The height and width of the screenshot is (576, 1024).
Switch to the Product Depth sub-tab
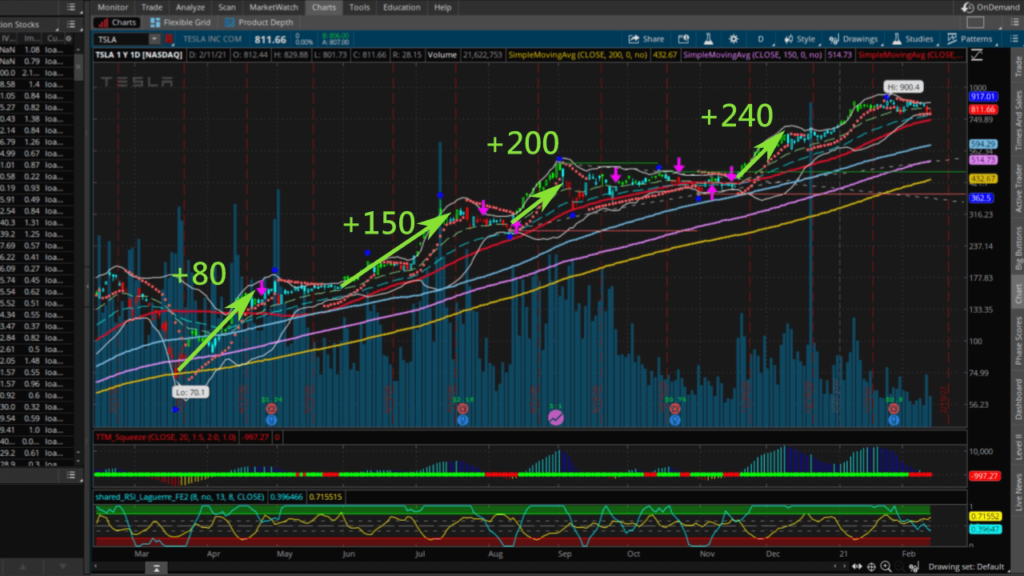(x=259, y=22)
